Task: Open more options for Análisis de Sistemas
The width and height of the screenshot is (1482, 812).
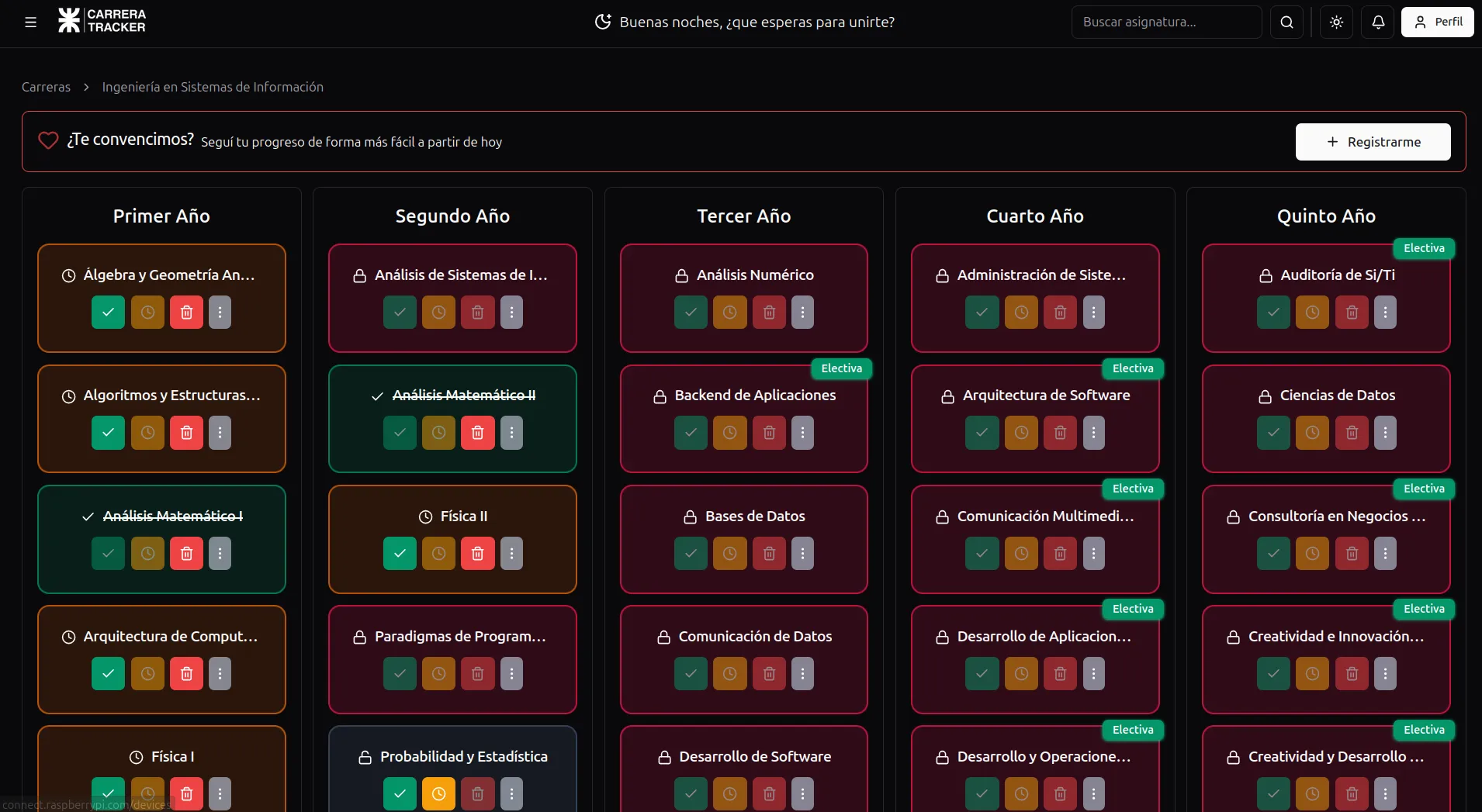Action: tap(511, 313)
